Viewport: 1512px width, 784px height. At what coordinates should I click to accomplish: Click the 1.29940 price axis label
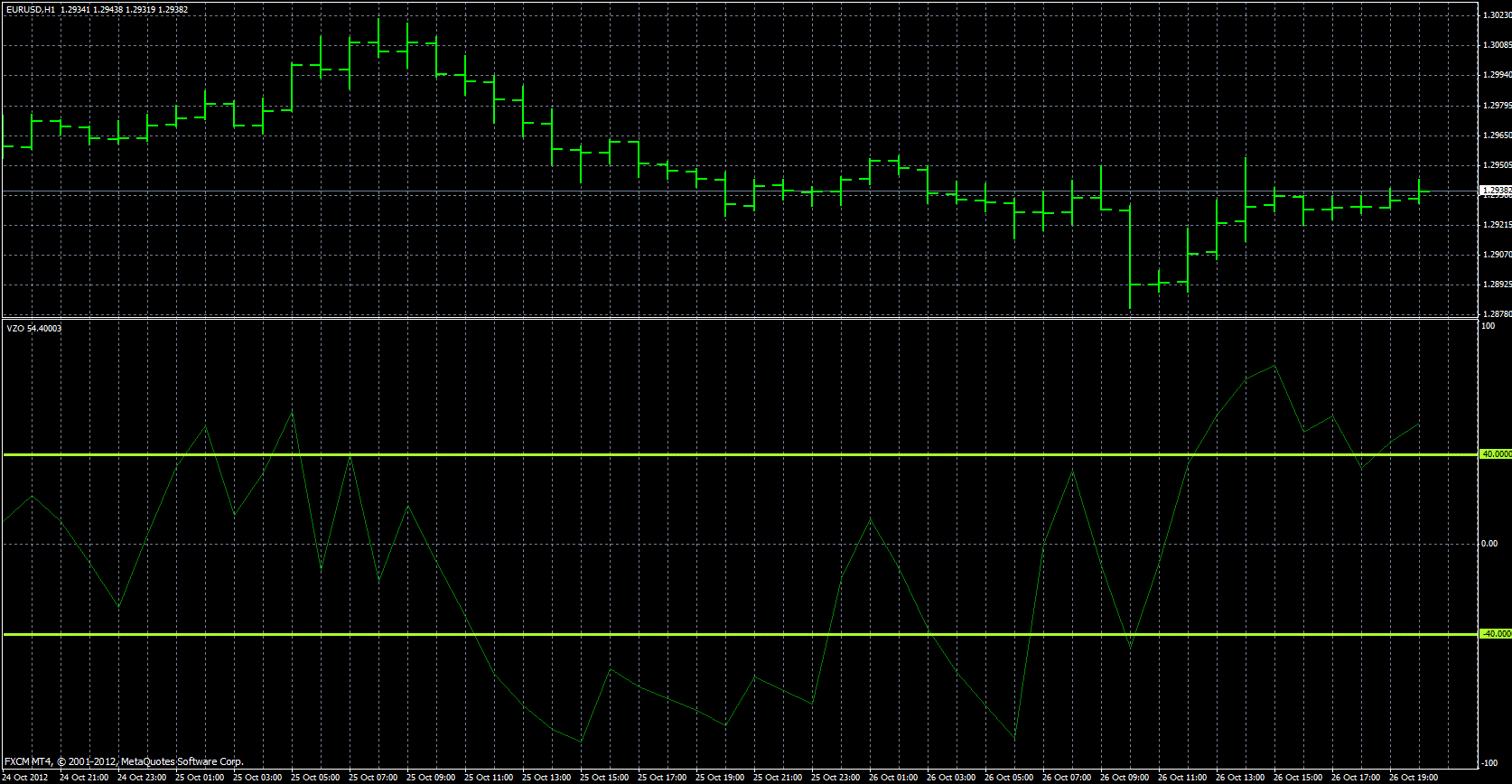coord(1498,75)
